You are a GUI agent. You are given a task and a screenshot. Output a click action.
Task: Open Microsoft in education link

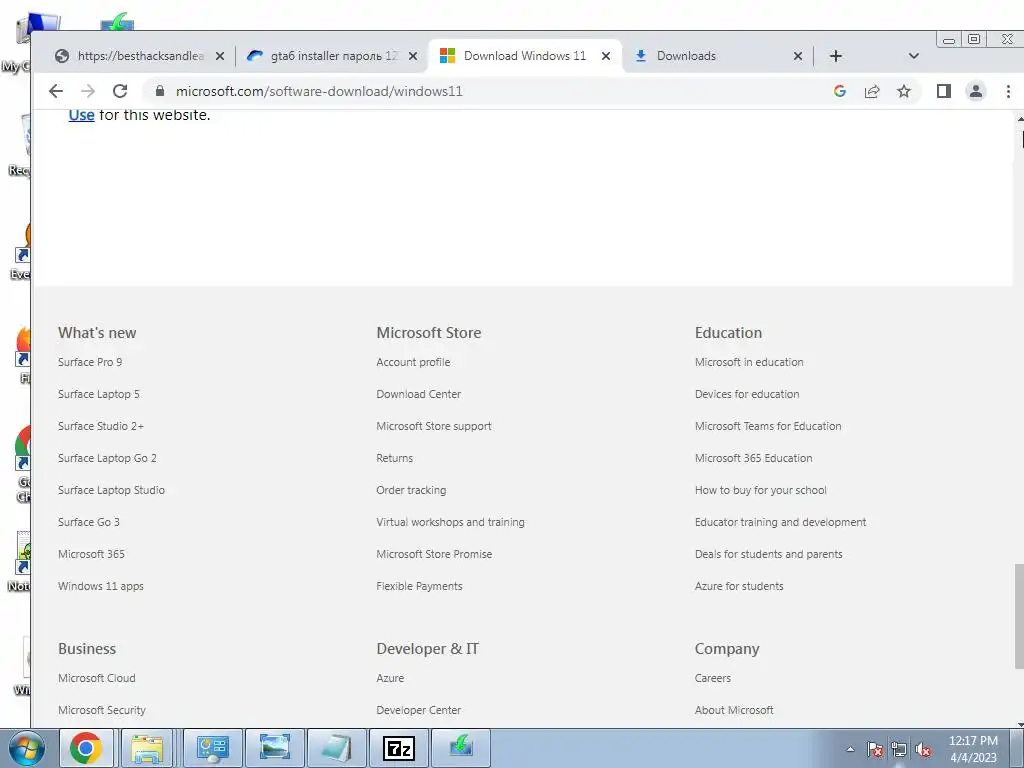click(x=749, y=362)
